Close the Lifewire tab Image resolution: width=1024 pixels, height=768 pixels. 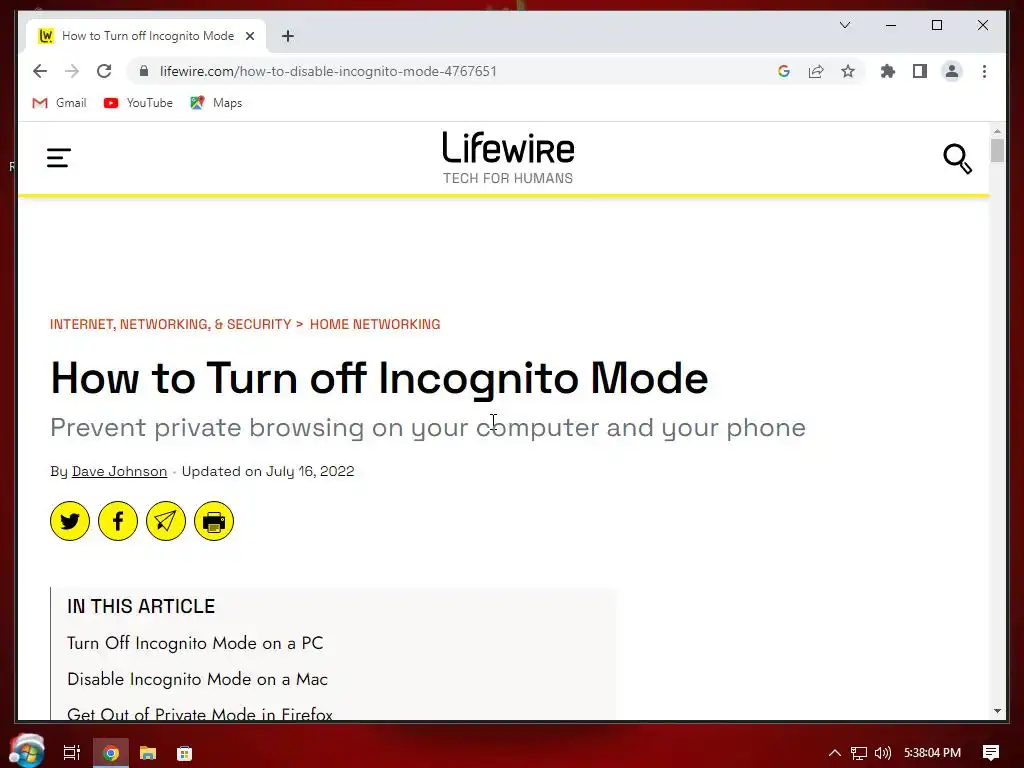[249, 36]
